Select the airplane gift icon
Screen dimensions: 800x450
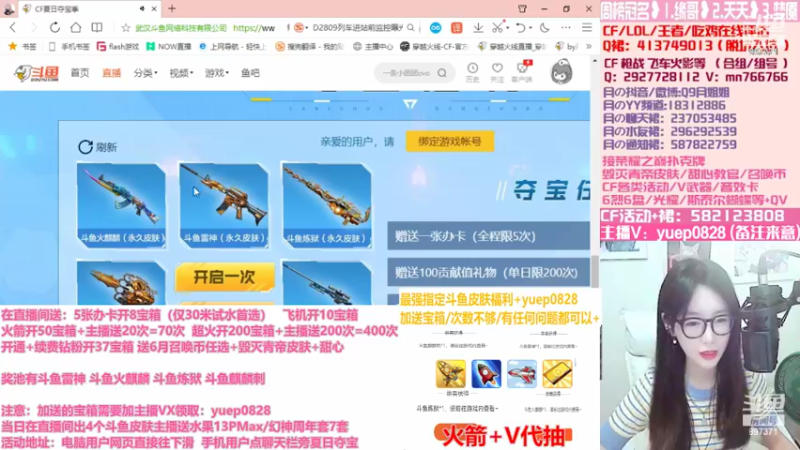[x=521, y=373]
